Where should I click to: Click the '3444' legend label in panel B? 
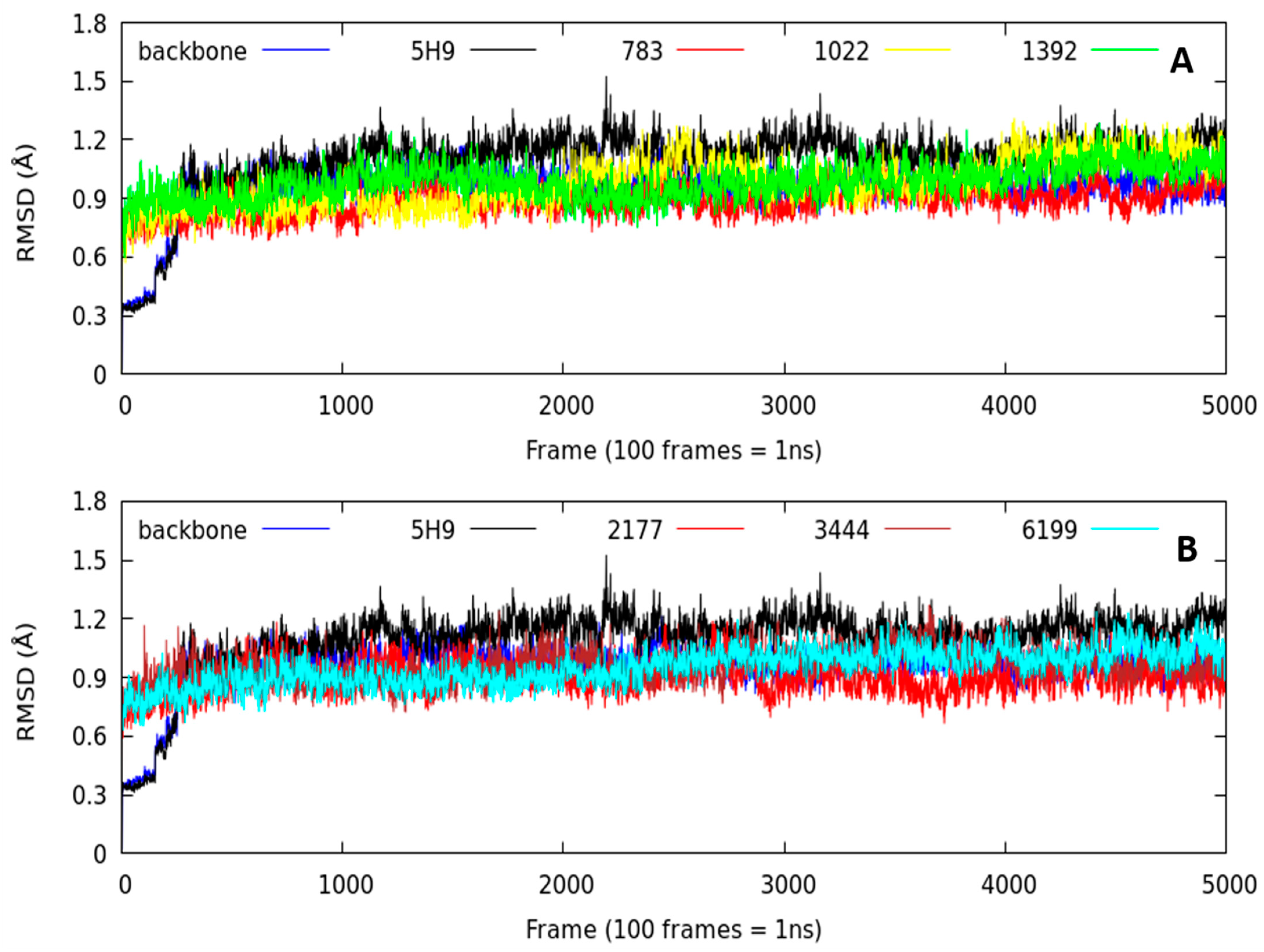click(x=842, y=530)
